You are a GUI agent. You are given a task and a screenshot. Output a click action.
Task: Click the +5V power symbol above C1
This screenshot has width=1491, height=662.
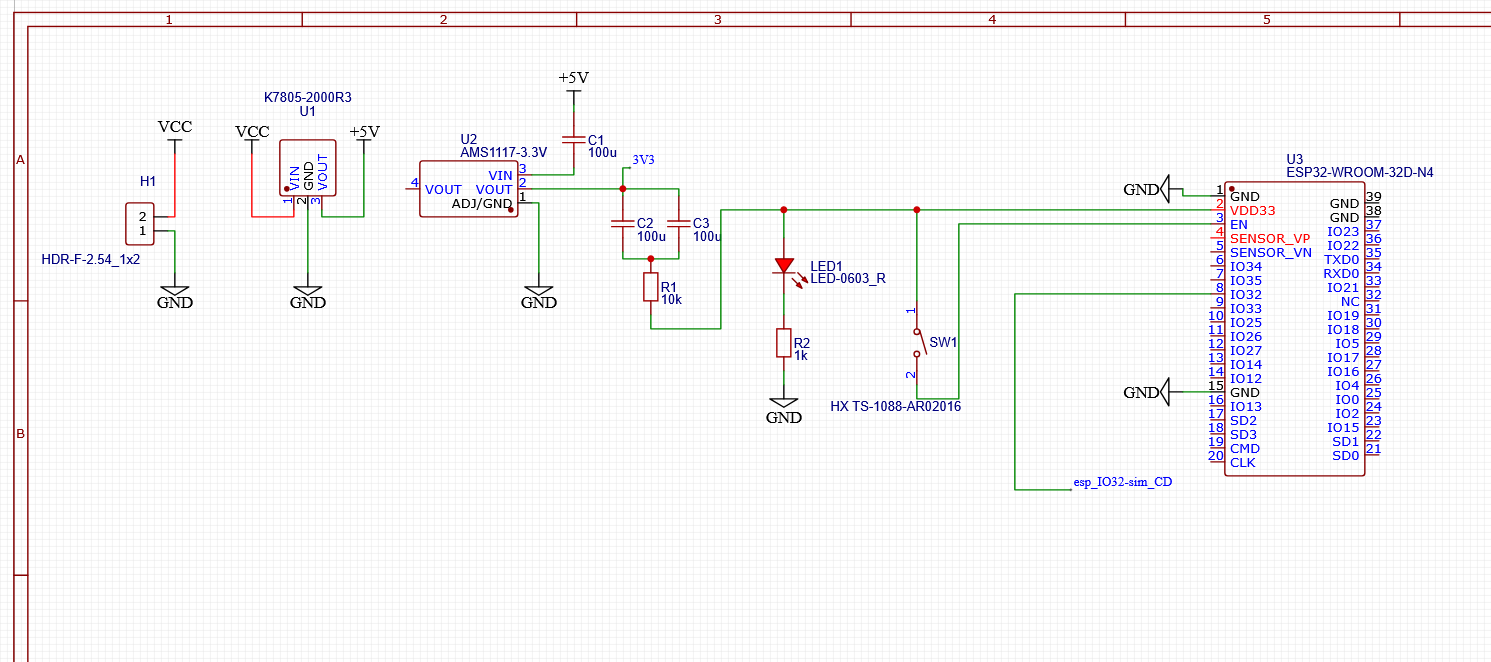pyautogui.click(x=573, y=79)
